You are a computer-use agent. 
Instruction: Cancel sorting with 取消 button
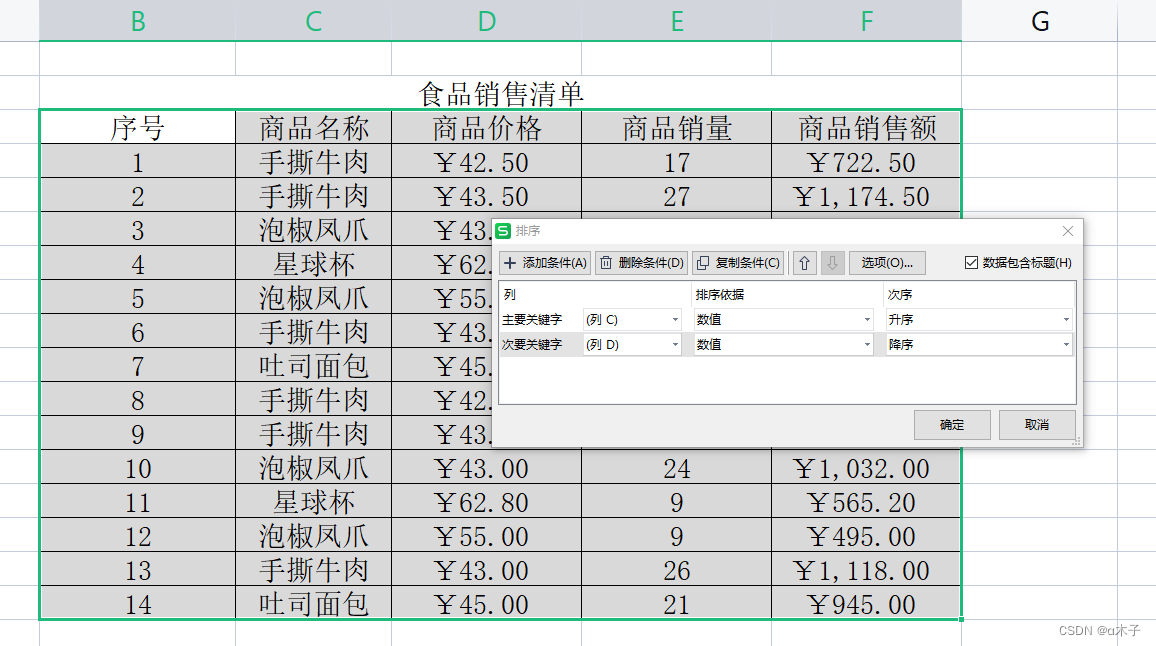pos(1037,425)
